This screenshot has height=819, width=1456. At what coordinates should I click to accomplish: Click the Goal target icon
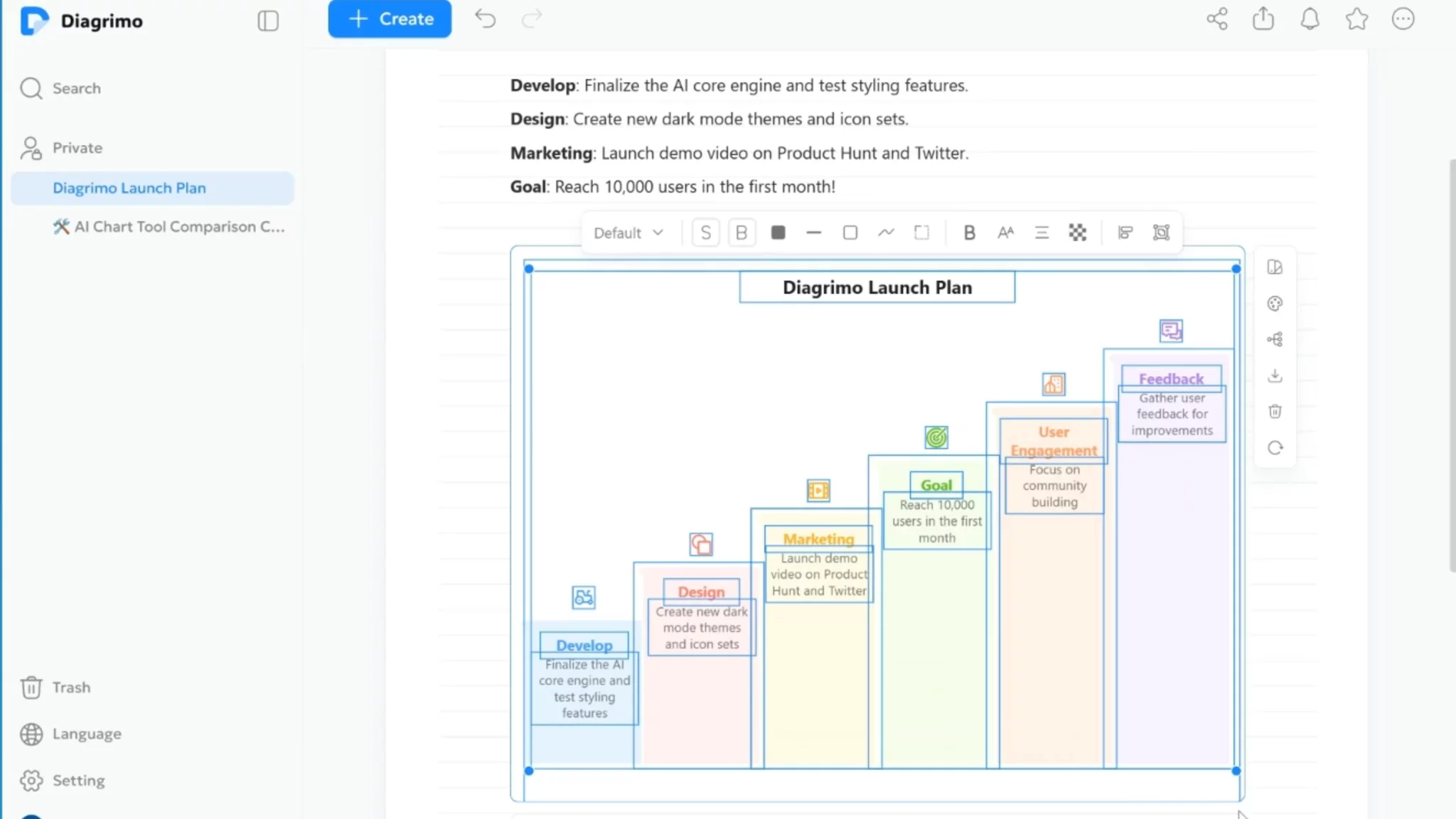pyautogui.click(x=936, y=437)
